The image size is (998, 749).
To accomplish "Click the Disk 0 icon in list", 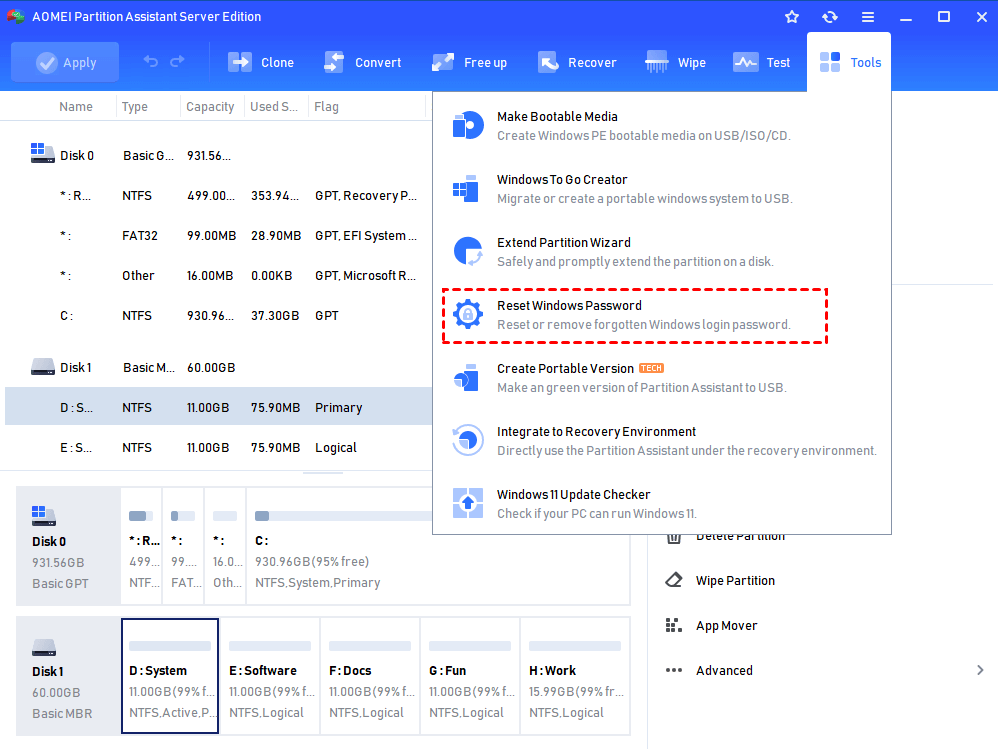I will (43, 153).
